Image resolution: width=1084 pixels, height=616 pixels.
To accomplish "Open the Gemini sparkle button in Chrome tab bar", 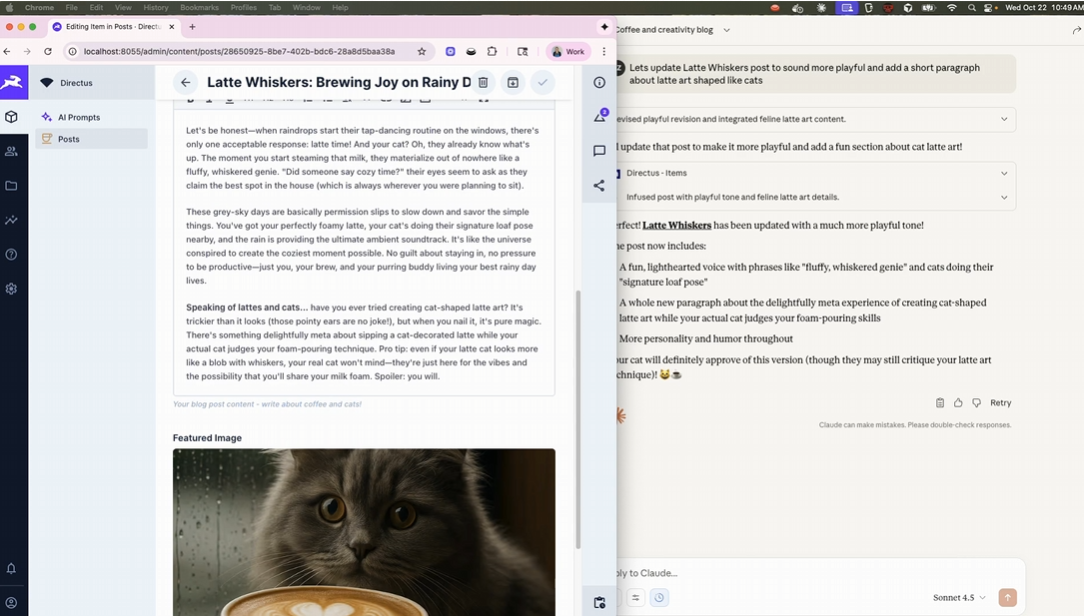I will click(x=604, y=26).
